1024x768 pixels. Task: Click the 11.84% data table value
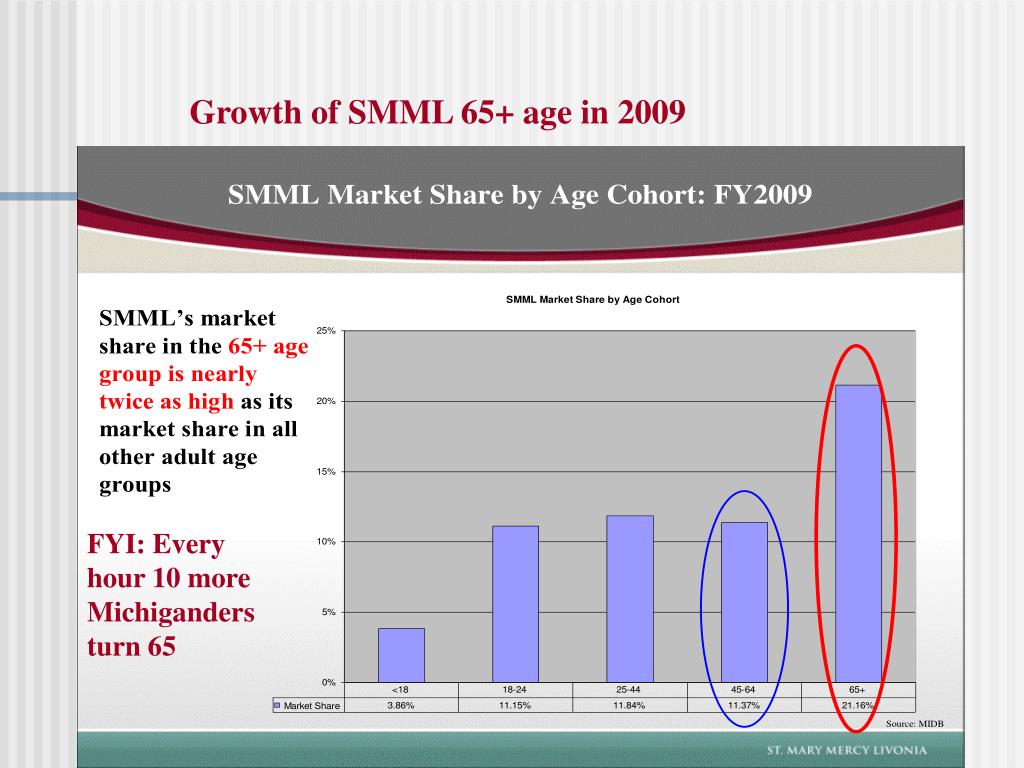coord(629,705)
